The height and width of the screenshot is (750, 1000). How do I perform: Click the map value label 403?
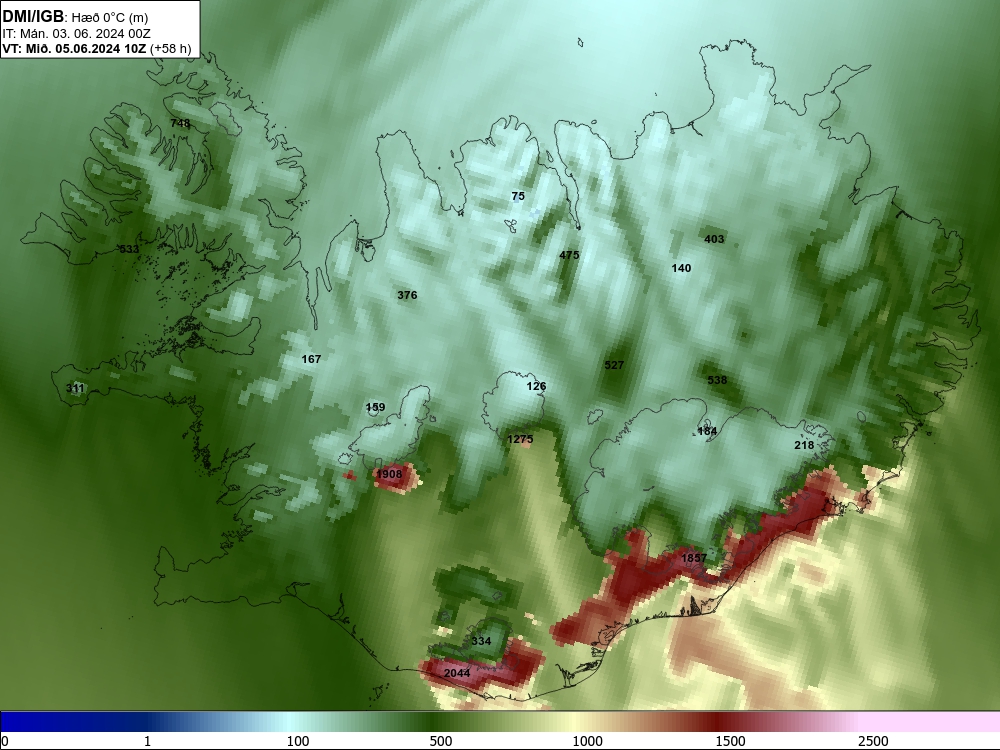coord(714,239)
